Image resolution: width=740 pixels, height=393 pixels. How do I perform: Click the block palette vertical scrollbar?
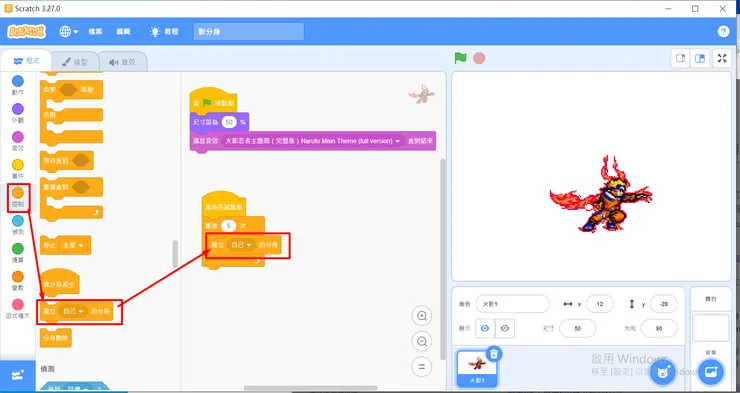[x=176, y=254]
